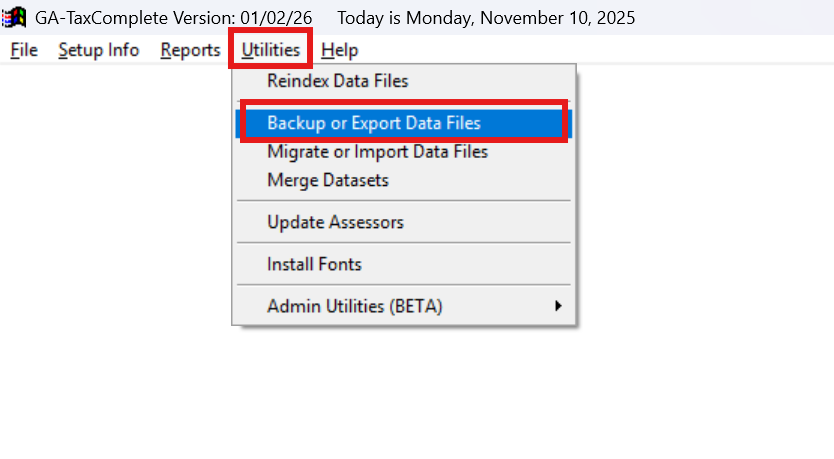Select Migrate or Import Data Files
Screen dimensions: 834x459
pyautogui.click(x=377, y=152)
